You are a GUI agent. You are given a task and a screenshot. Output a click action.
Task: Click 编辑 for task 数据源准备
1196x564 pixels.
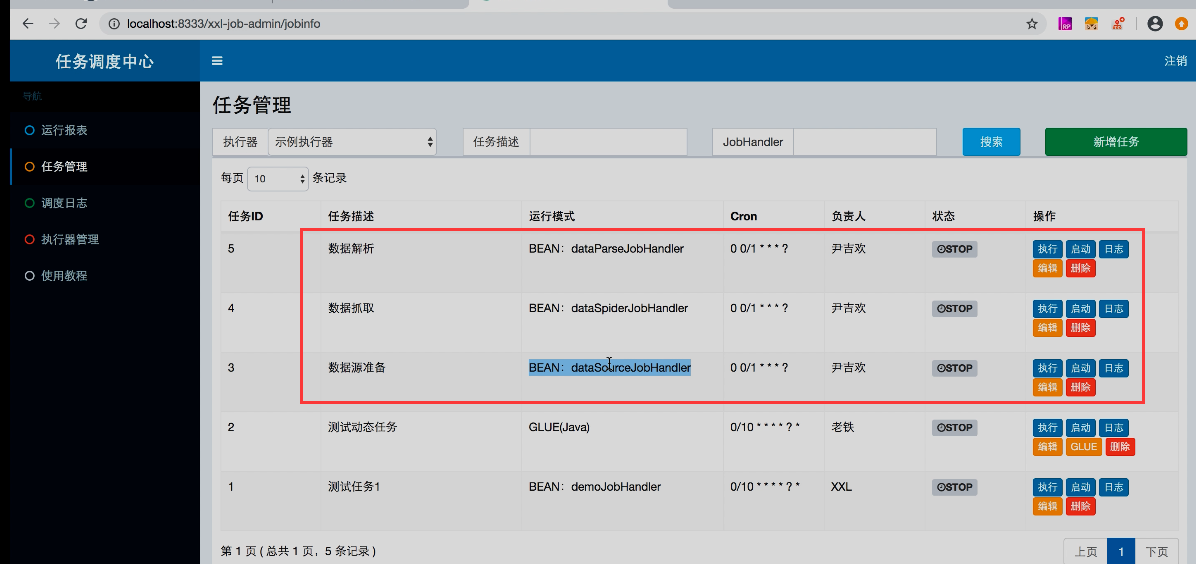click(x=1047, y=387)
